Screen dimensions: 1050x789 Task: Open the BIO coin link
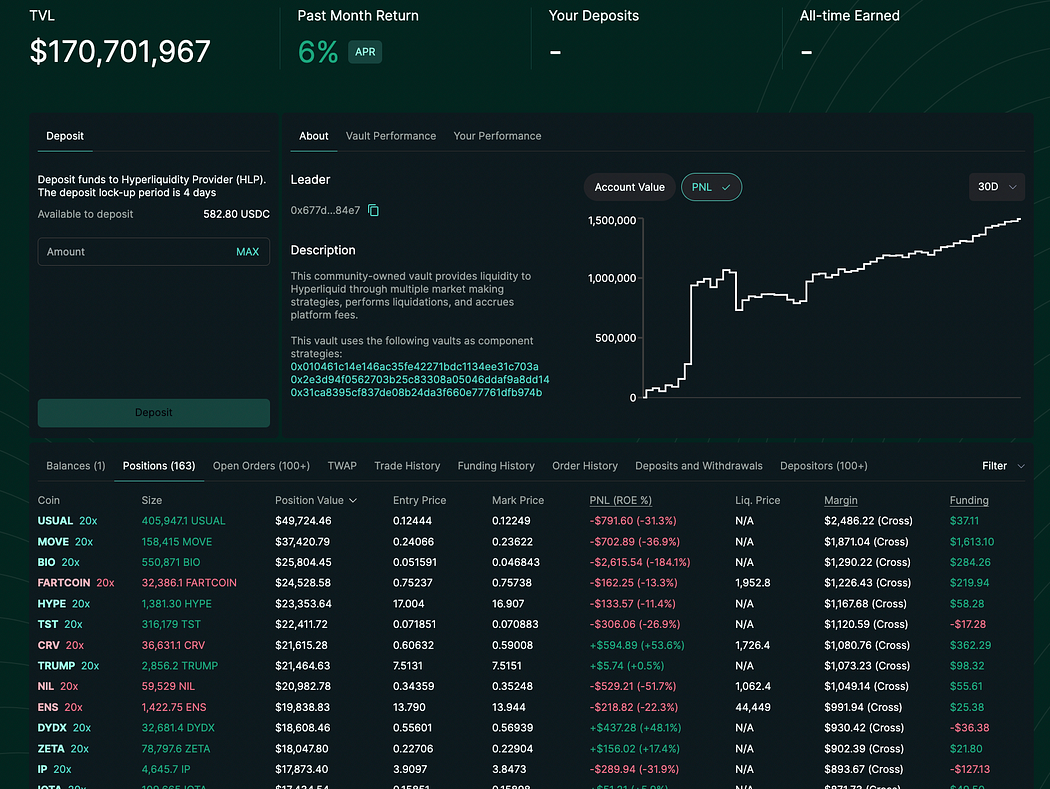(46, 562)
